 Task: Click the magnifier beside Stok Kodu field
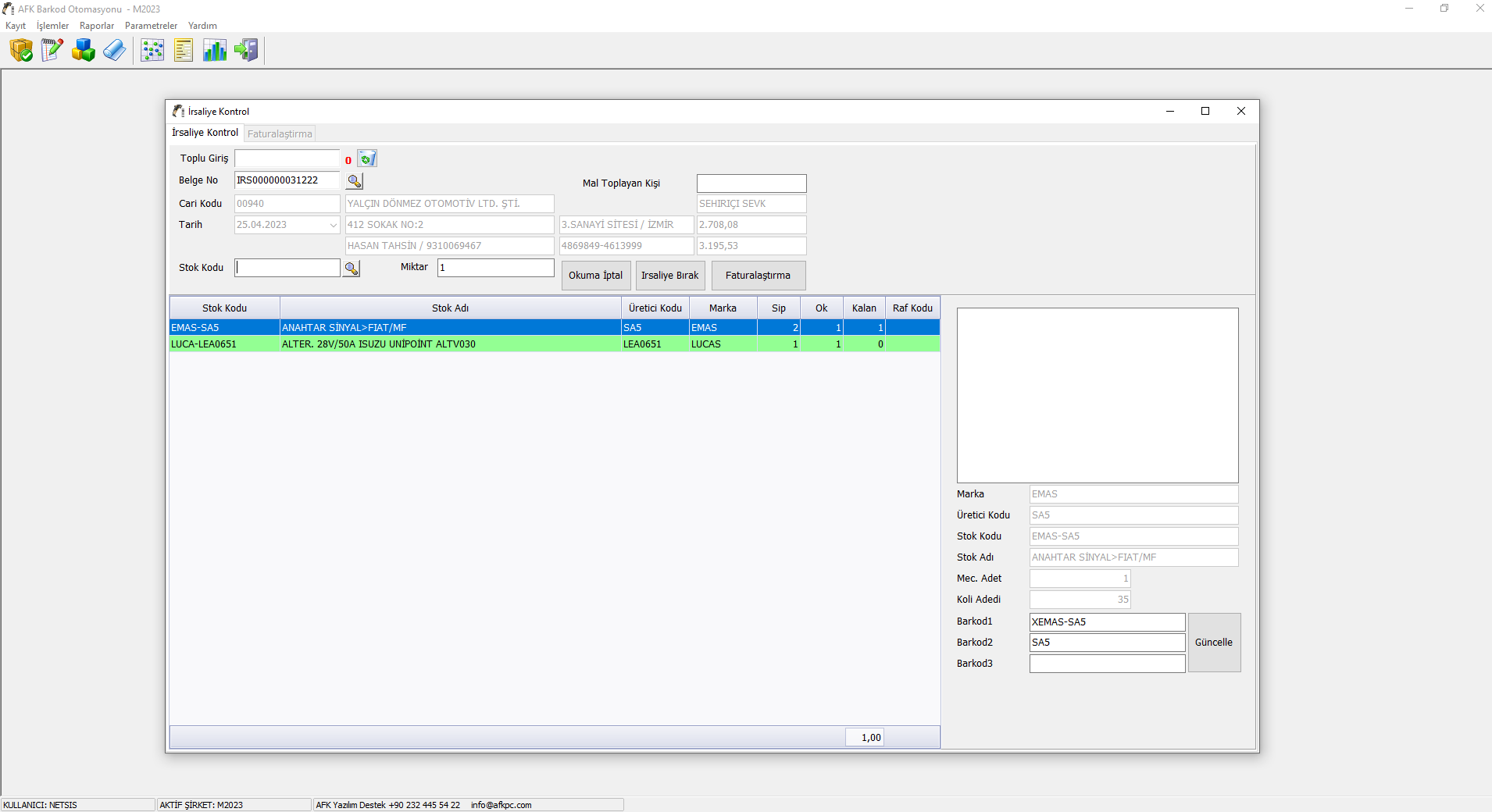(x=352, y=269)
